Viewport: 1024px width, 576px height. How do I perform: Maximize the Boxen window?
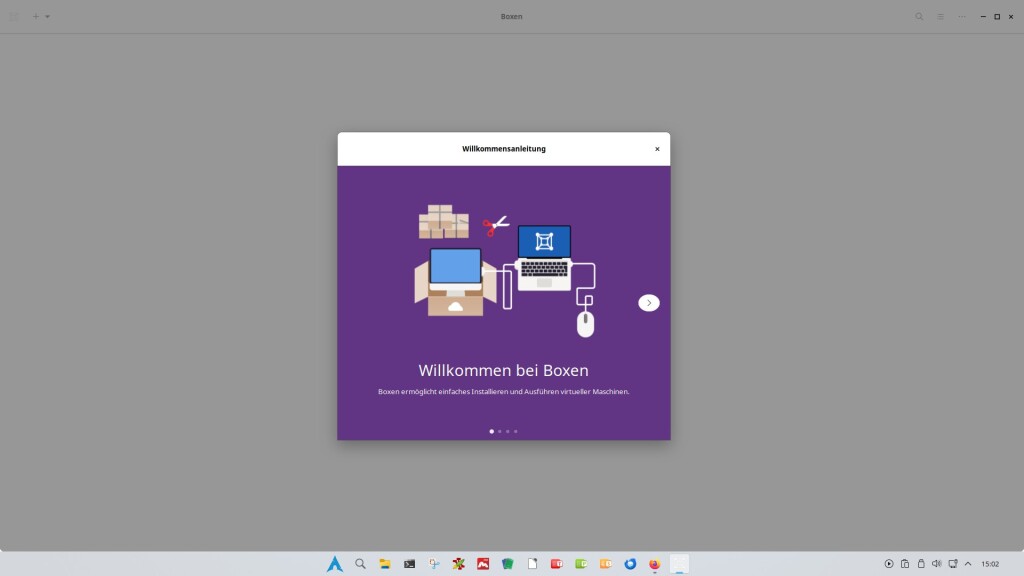click(x=997, y=16)
